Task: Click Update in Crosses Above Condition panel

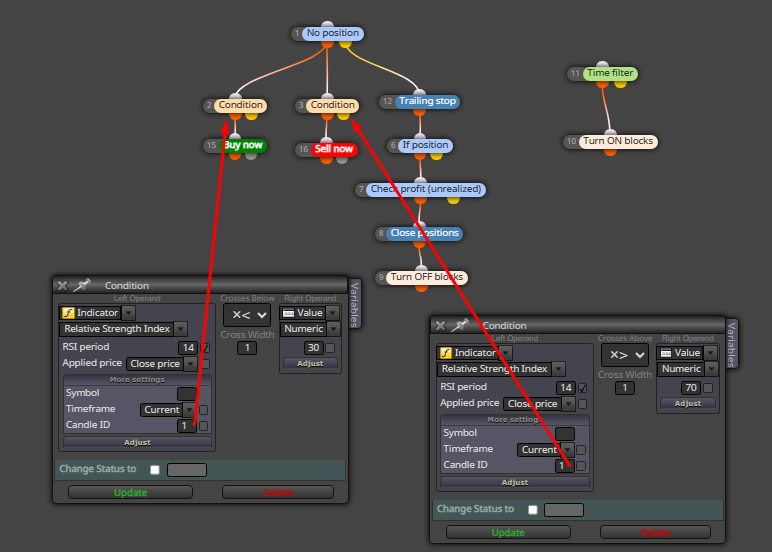Action: click(508, 532)
